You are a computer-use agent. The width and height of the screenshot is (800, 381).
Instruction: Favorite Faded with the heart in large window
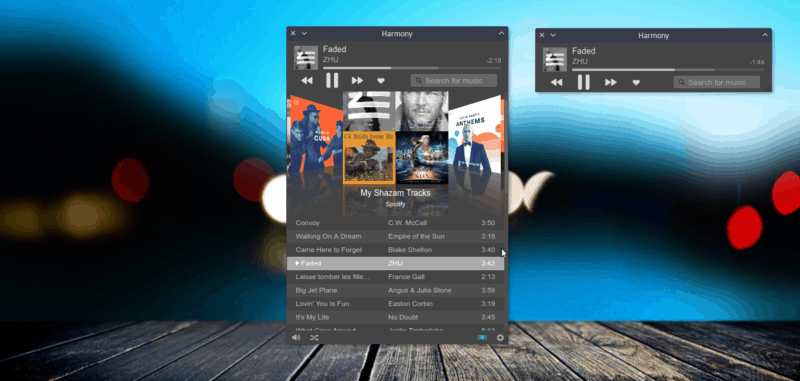pos(381,81)
